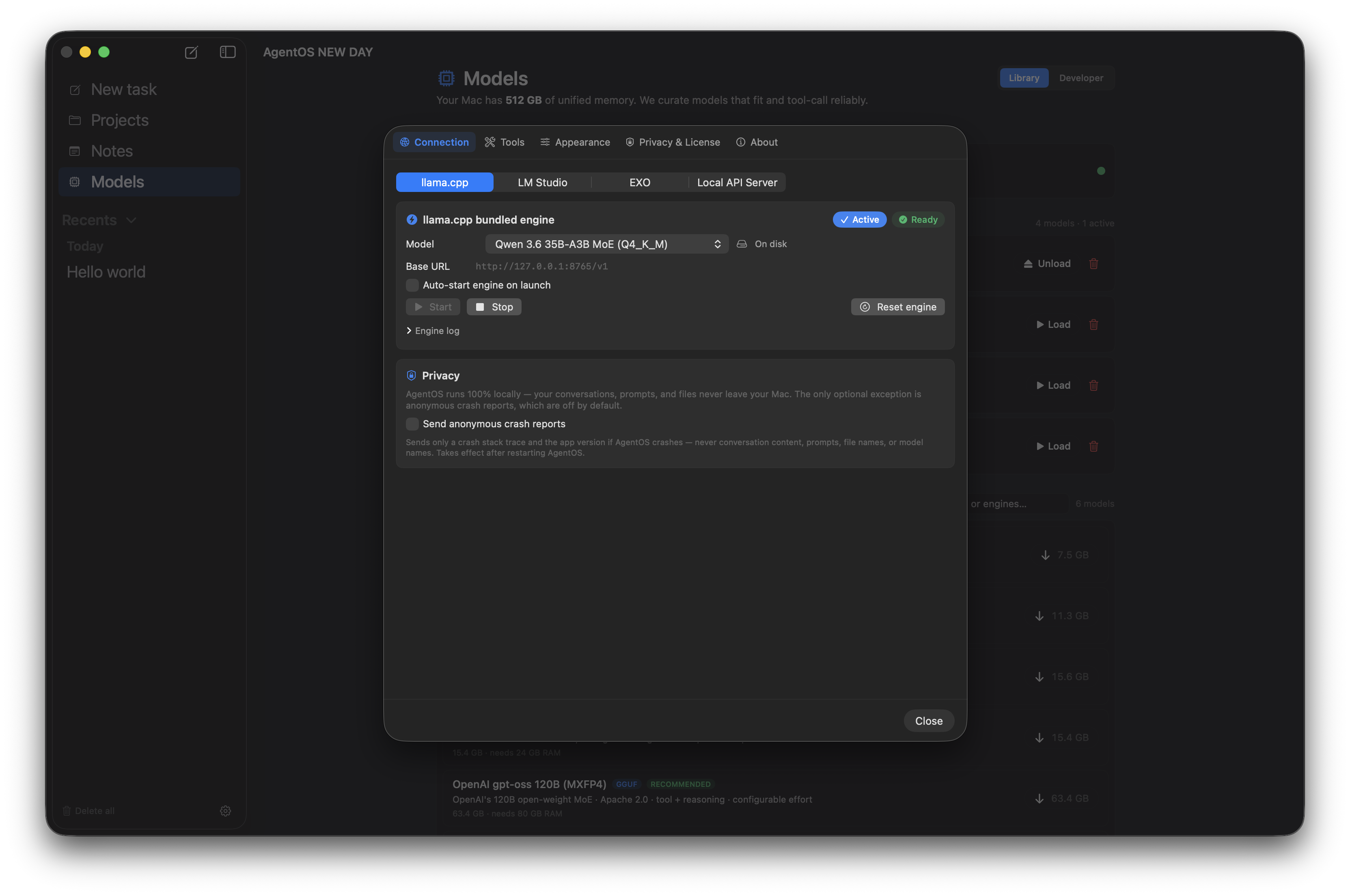Open the Privacy & License tab
The image size is (1350, 896).
(x=672, y=142)
